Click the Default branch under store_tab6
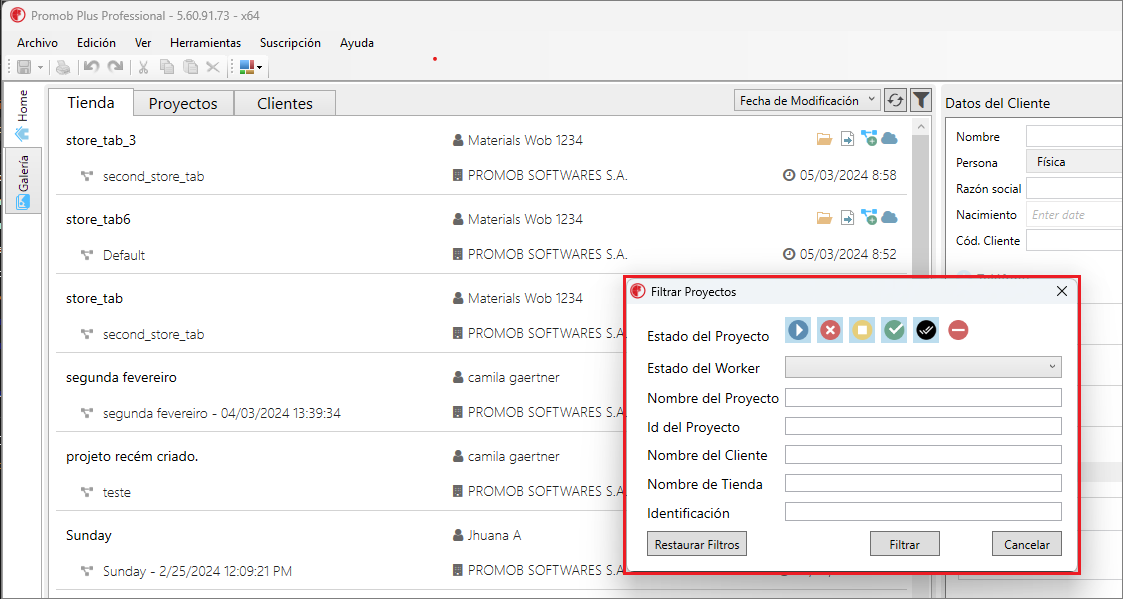 point(124,255)
